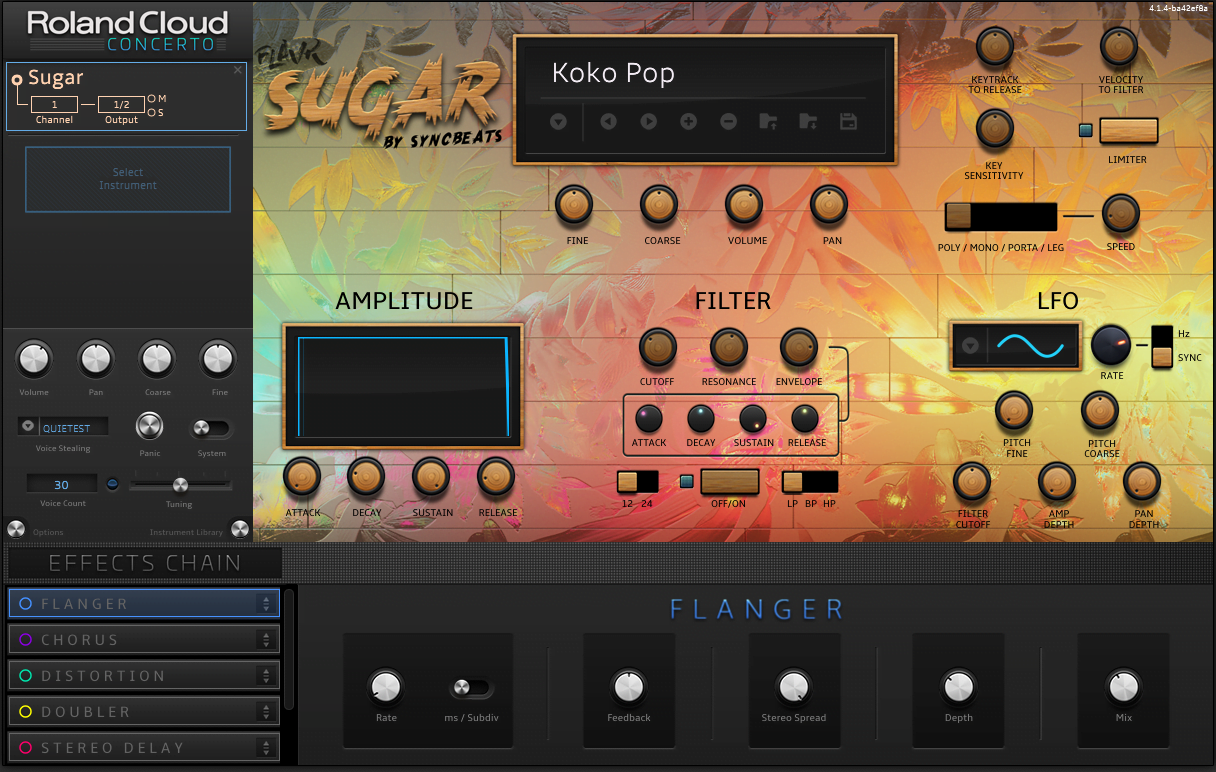Image resolution: width=1216 pixels, height=772 pixels.
Task: Toggle the 12 / 24 filter slope switch
Action: 638,482
